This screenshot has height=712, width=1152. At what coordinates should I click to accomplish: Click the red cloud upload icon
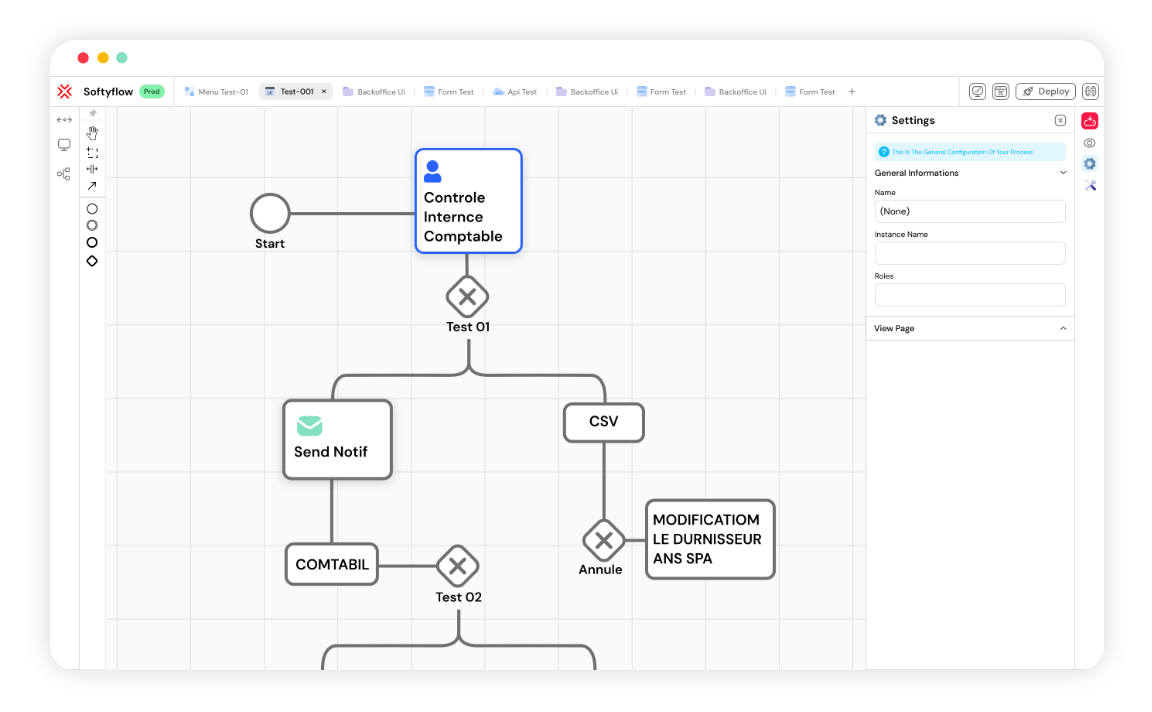(x=1089, y=120)
